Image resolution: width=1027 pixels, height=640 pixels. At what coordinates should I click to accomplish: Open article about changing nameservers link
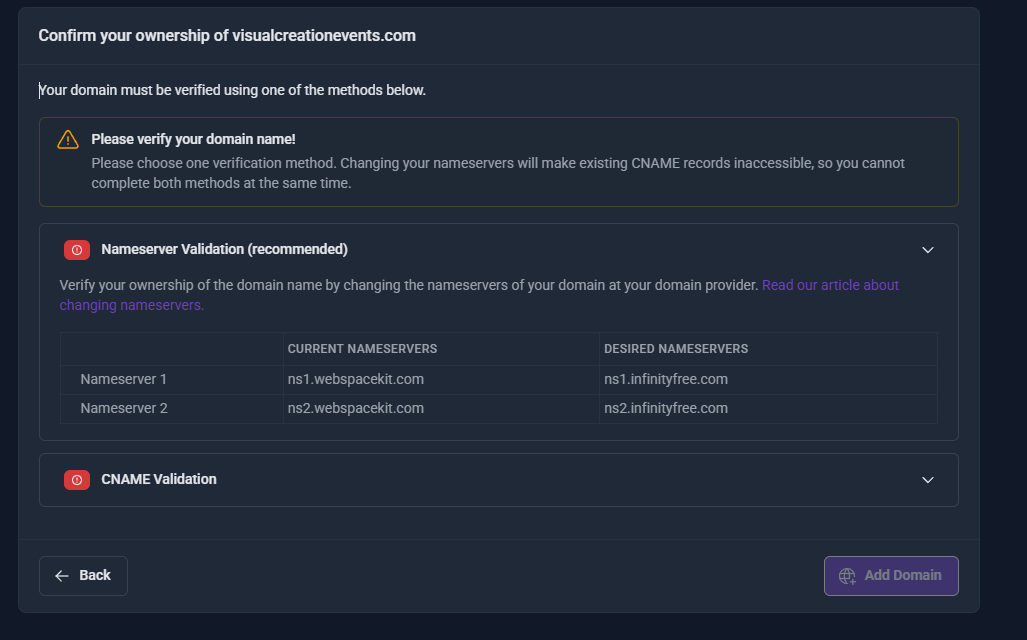tap(830, 285)
